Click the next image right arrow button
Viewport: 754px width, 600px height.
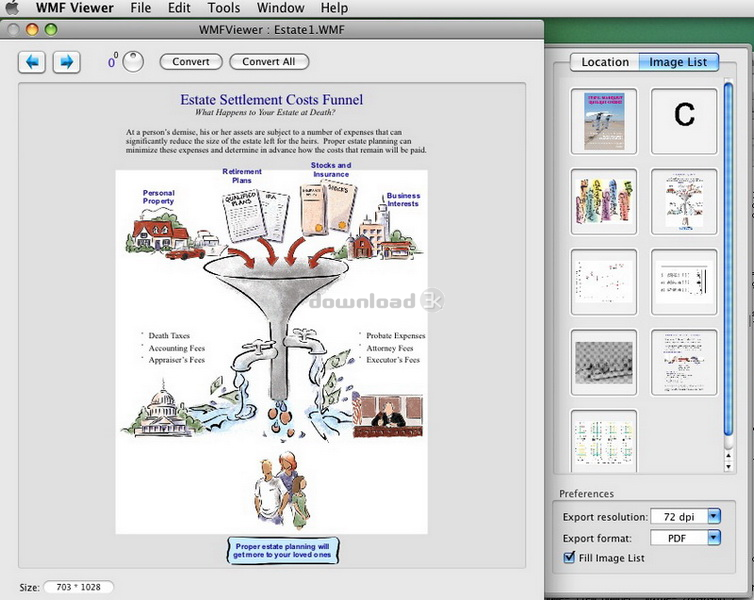pyautogui.click(x=65, y=62)
